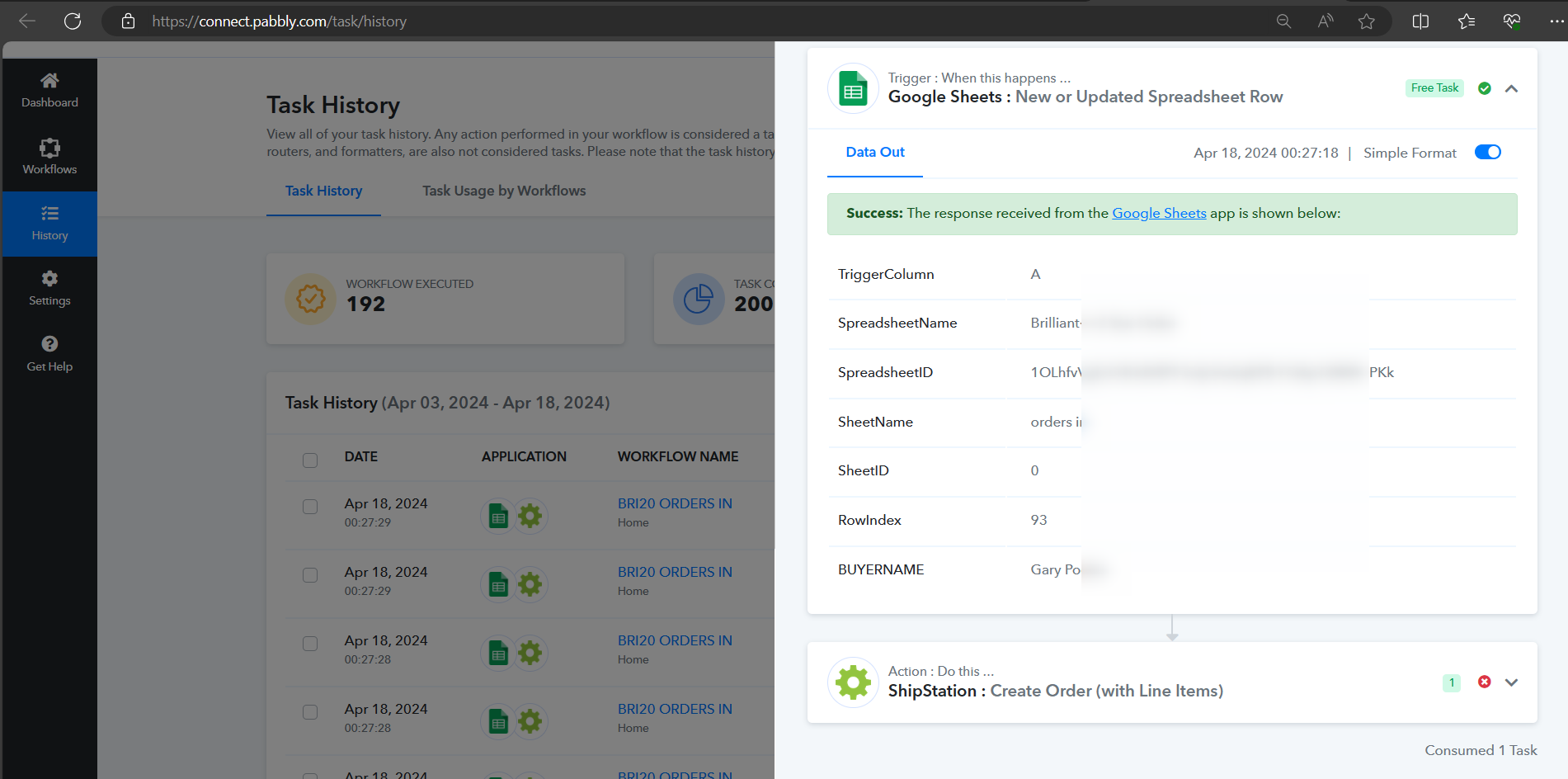This screenshot has height=779, width=1568.
Task: Click the green success check on trigger
Action: 1485,88
